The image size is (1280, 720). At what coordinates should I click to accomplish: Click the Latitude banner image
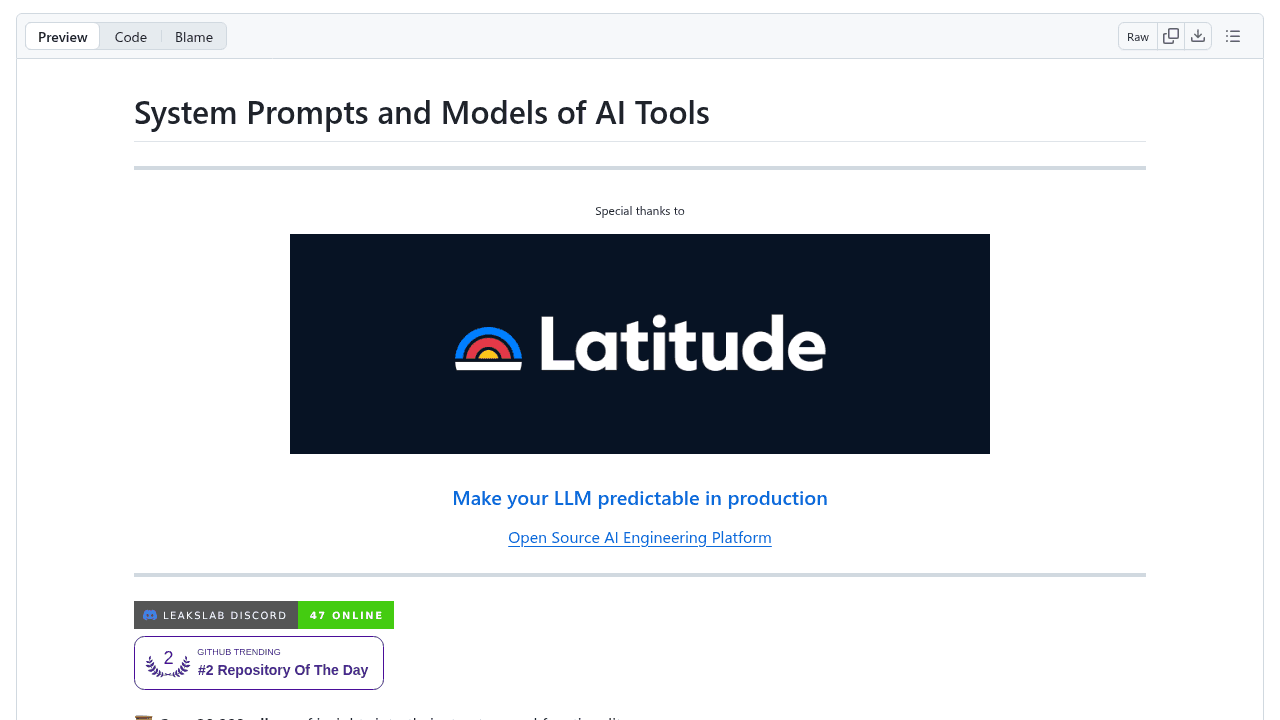639,344
